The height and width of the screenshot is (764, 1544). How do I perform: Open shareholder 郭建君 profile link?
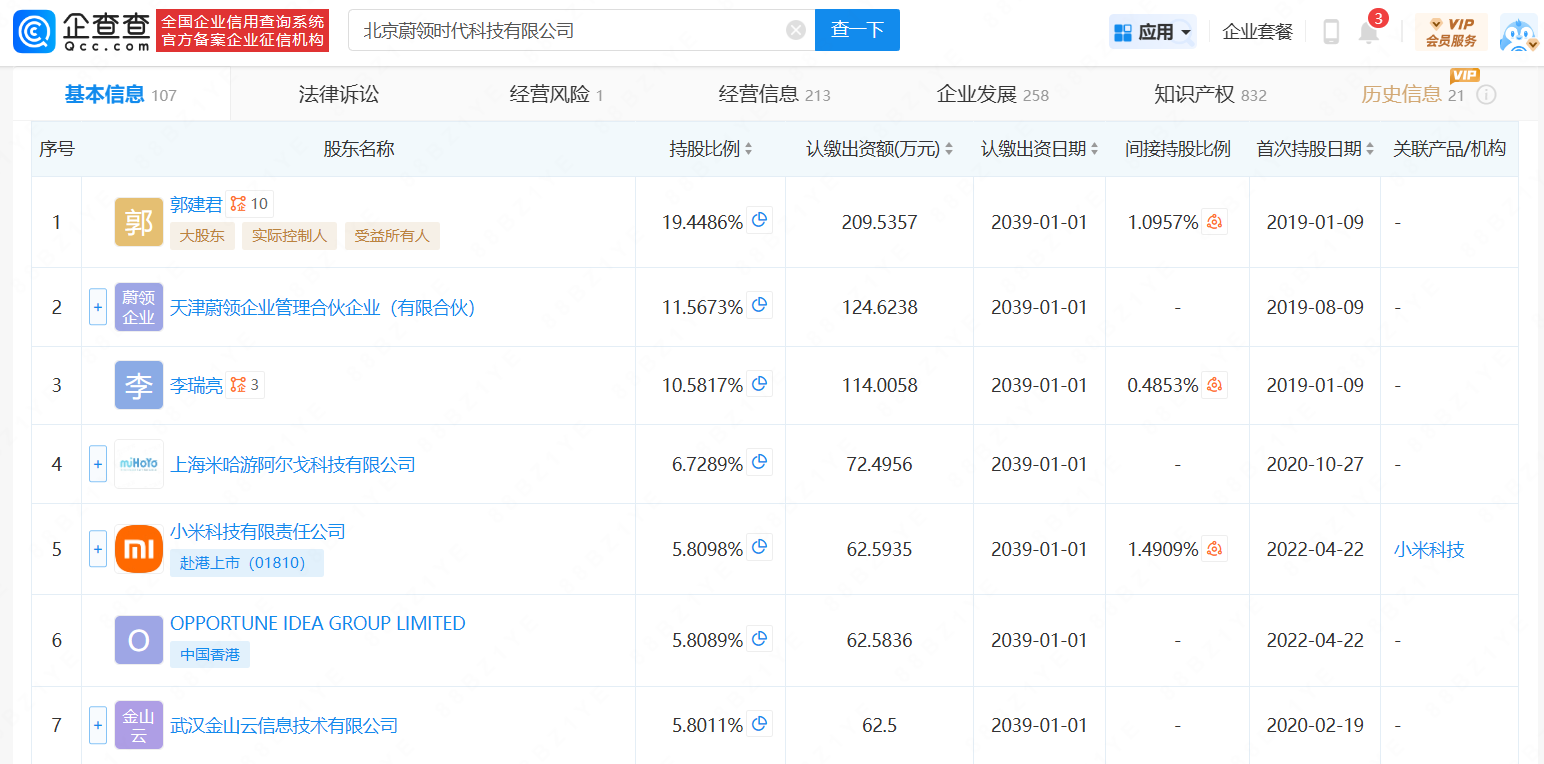[196, 204]
